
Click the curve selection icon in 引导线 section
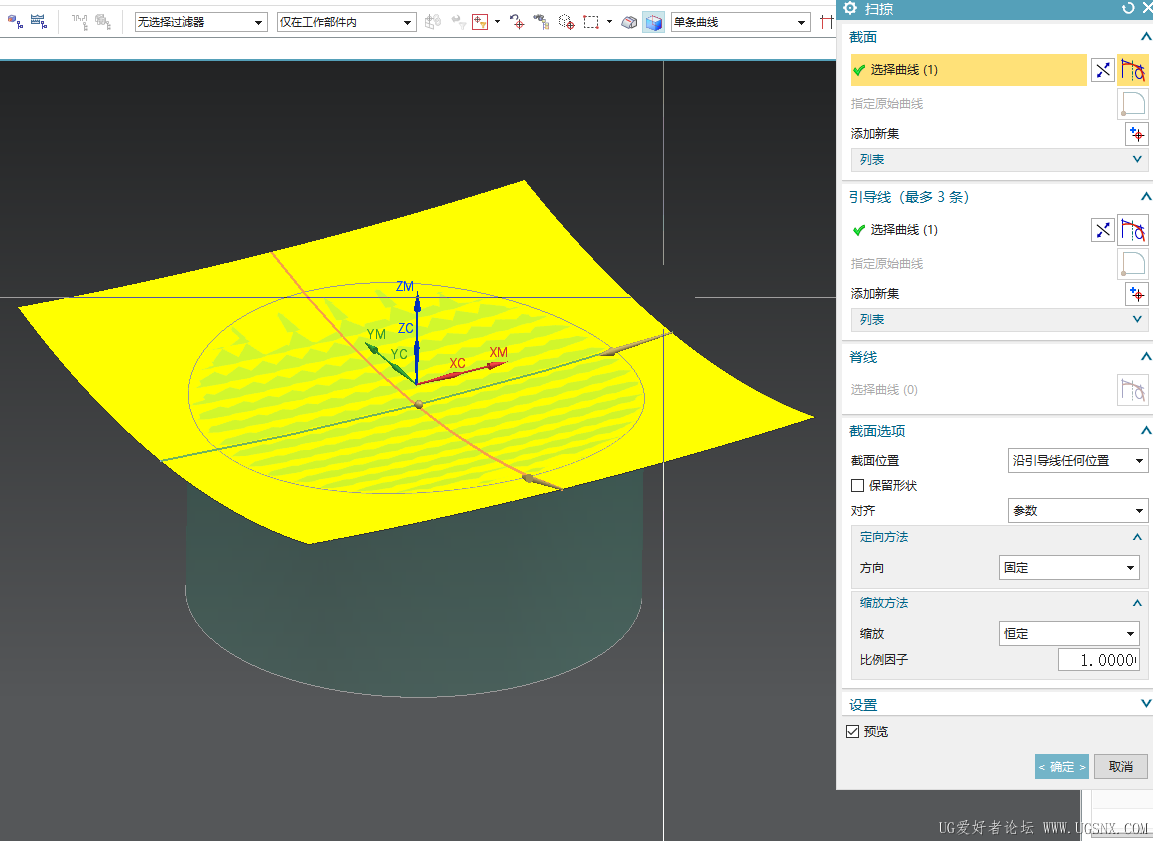tap(1132, 230)
